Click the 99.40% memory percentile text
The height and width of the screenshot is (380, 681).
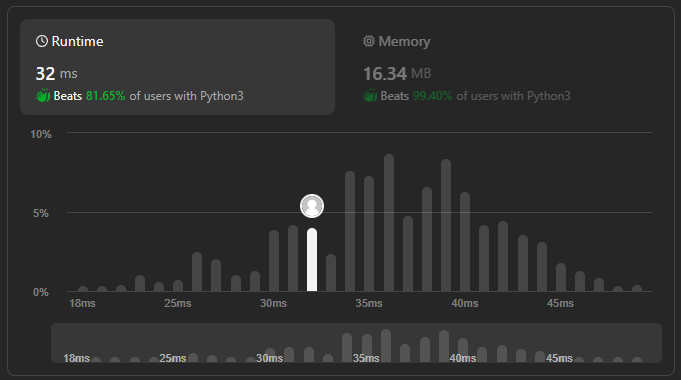point(432,96)
